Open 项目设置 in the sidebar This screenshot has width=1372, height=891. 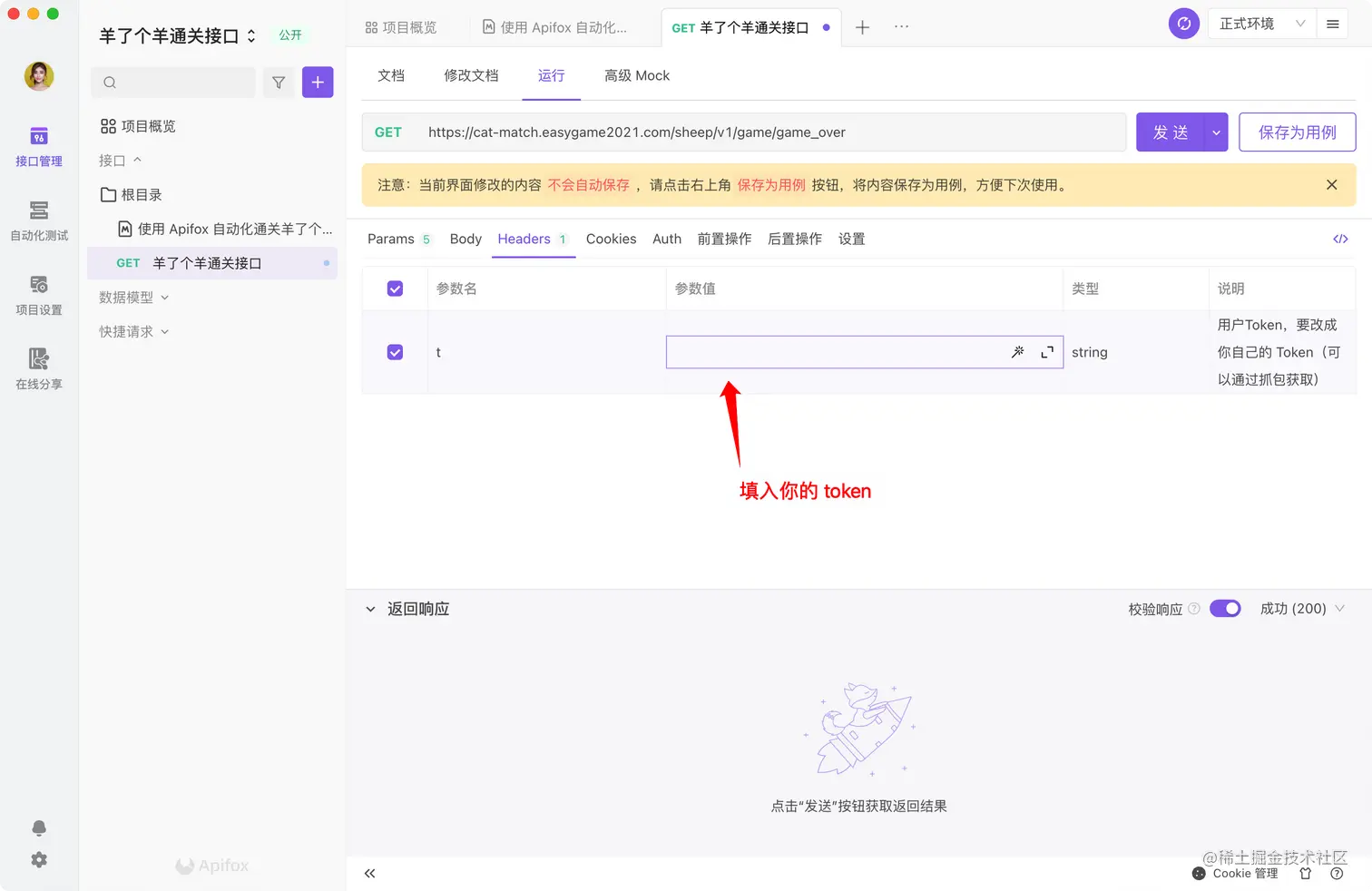[x=39, y=296]
